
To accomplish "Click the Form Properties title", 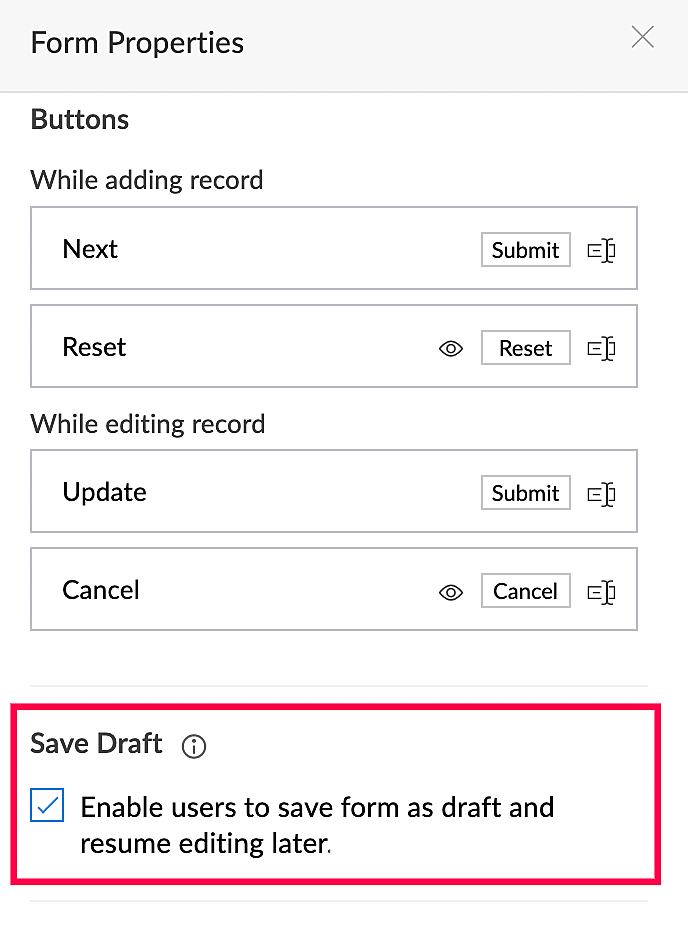I will pos(137,43).
